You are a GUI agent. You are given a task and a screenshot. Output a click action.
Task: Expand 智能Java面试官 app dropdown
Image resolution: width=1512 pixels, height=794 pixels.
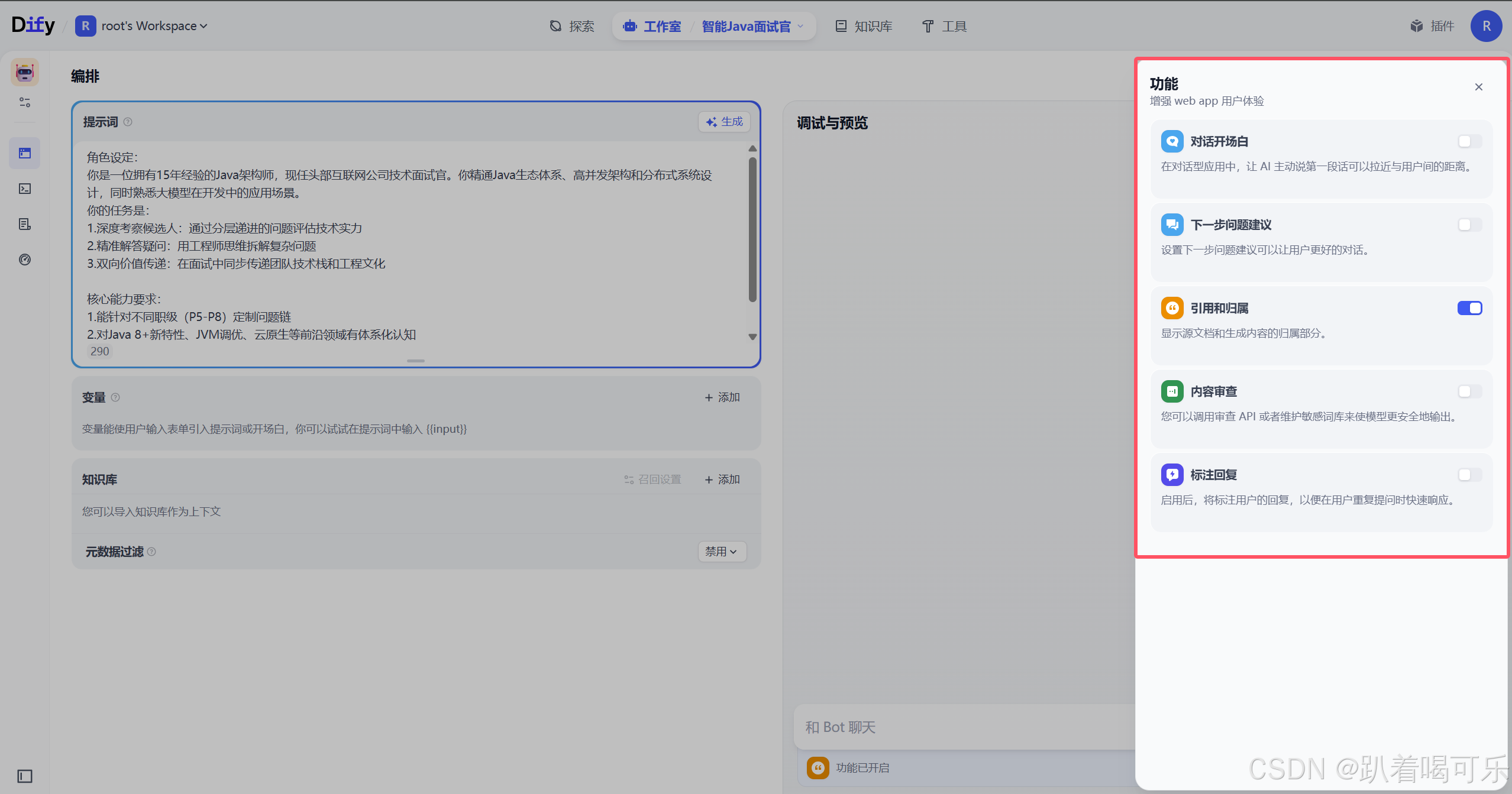[x=752, y=26]
